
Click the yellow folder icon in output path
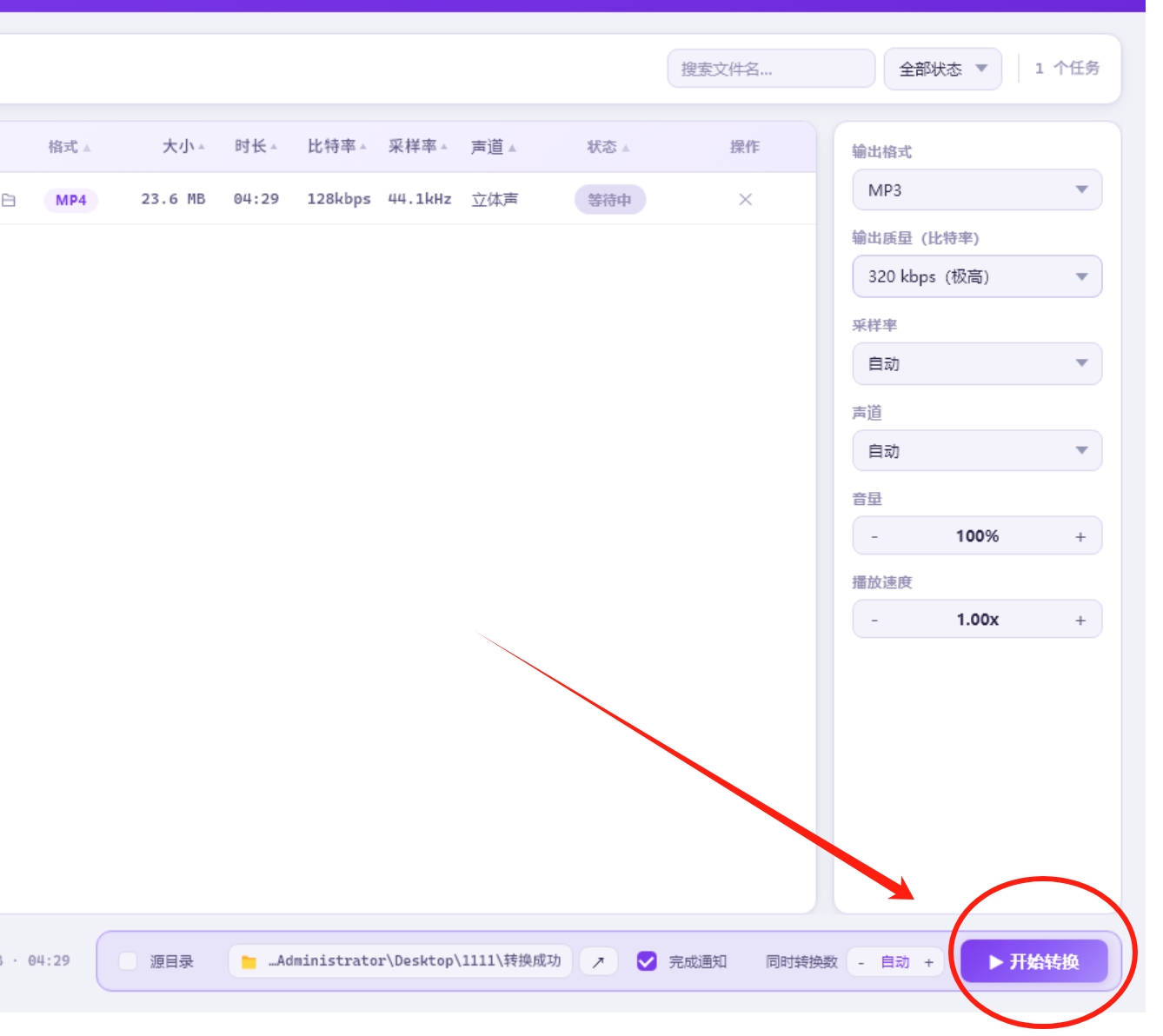[x=249, y=962]
